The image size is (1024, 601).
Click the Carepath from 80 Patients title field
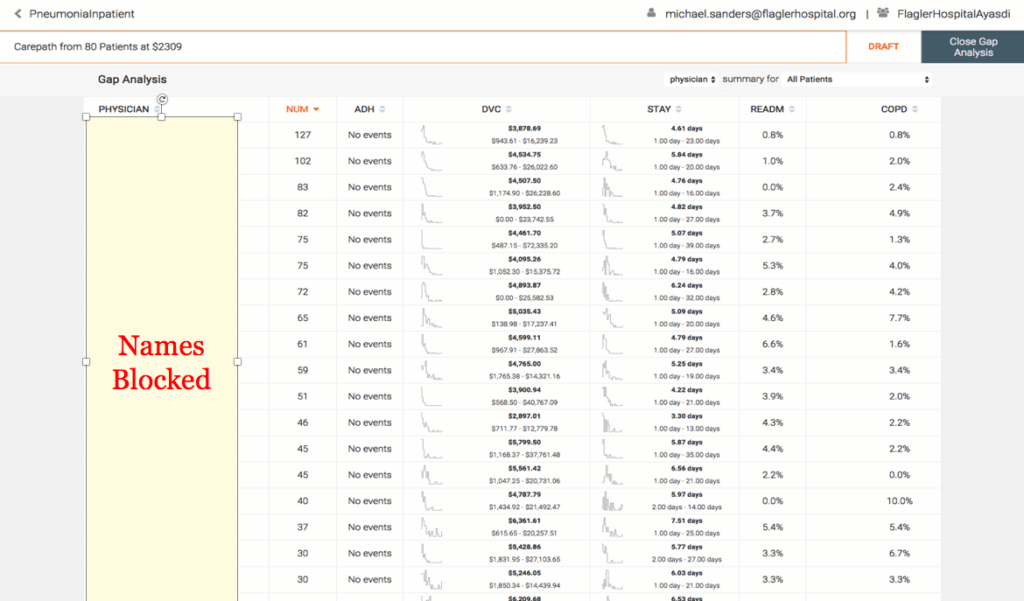pos(423,46)
